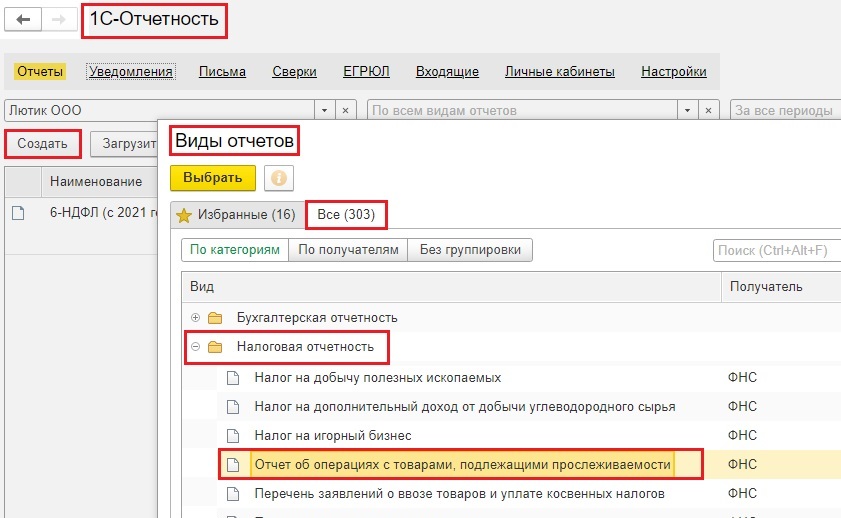Click the Лютик ООО organization field
The width and height of the screenshot is (841, 518).
pos(159,110)
